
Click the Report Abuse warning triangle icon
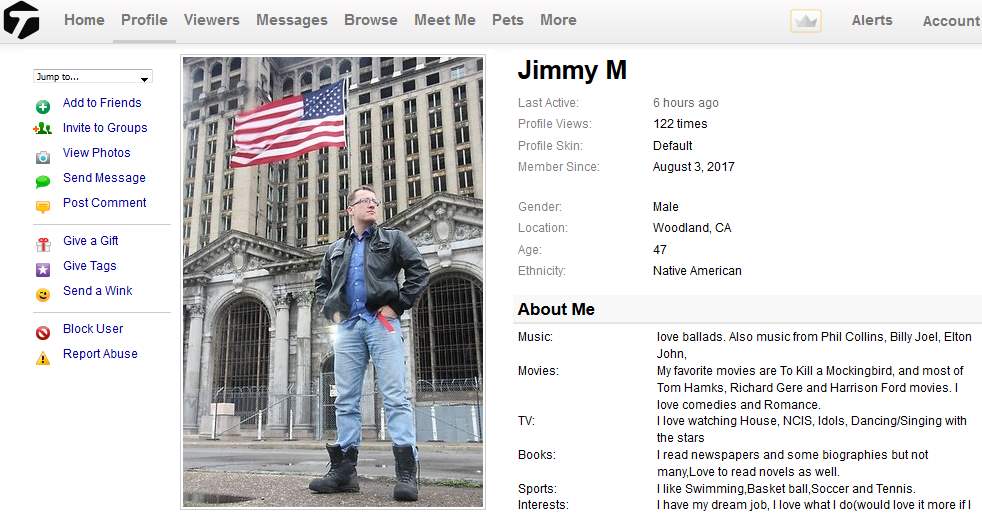click(43, 358)
